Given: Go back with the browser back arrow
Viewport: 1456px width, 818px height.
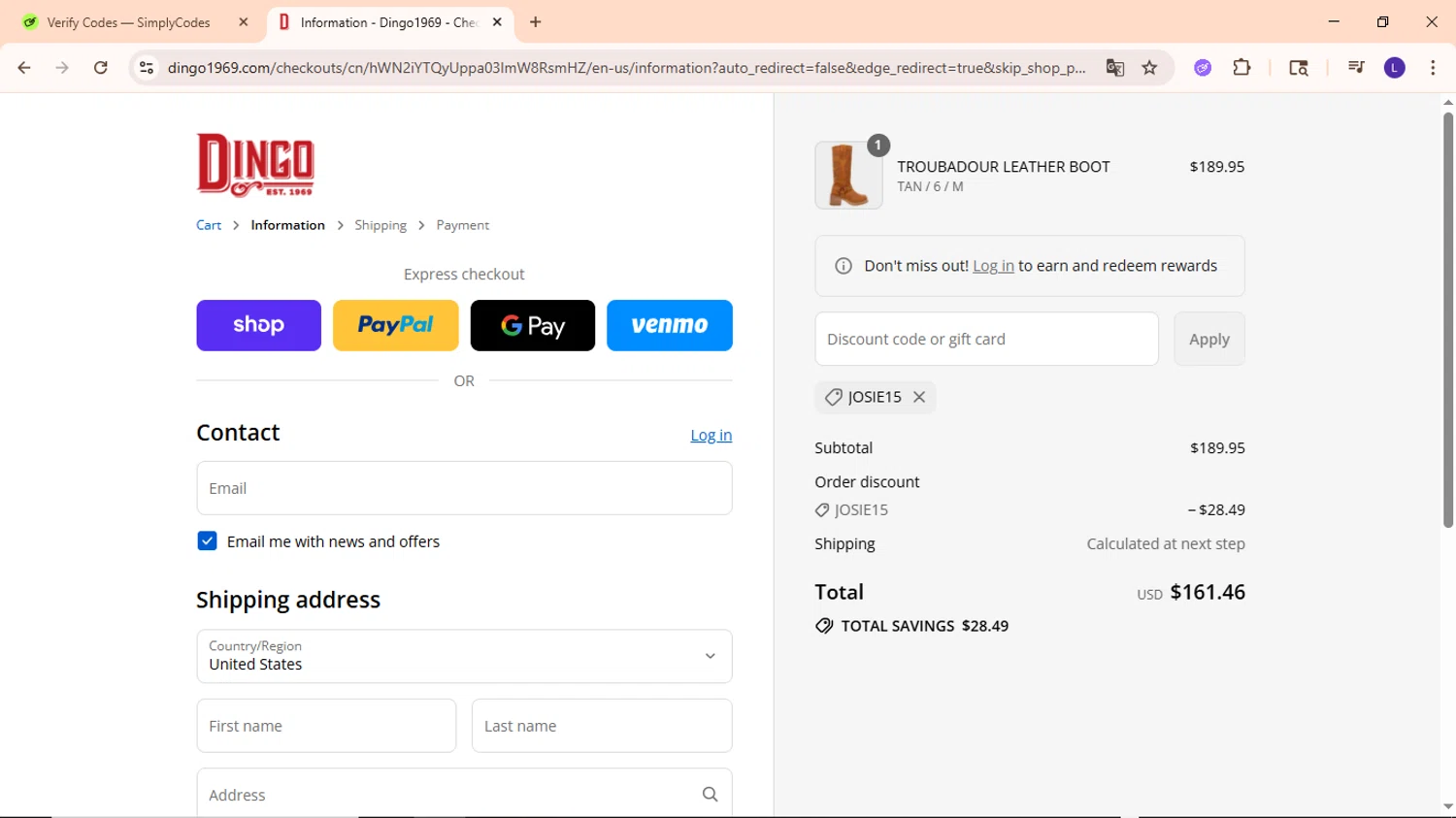Looking at the screenshot, I should pyautogui.click(x=24, y=68).
